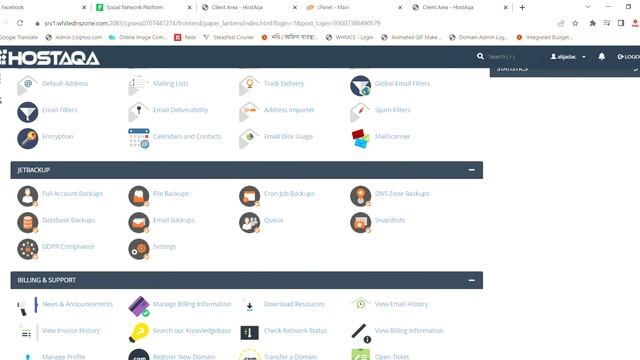Open the WHMCS - Login bookmark
The height and width of the screenshot is (360, 640).
point(350,37)
